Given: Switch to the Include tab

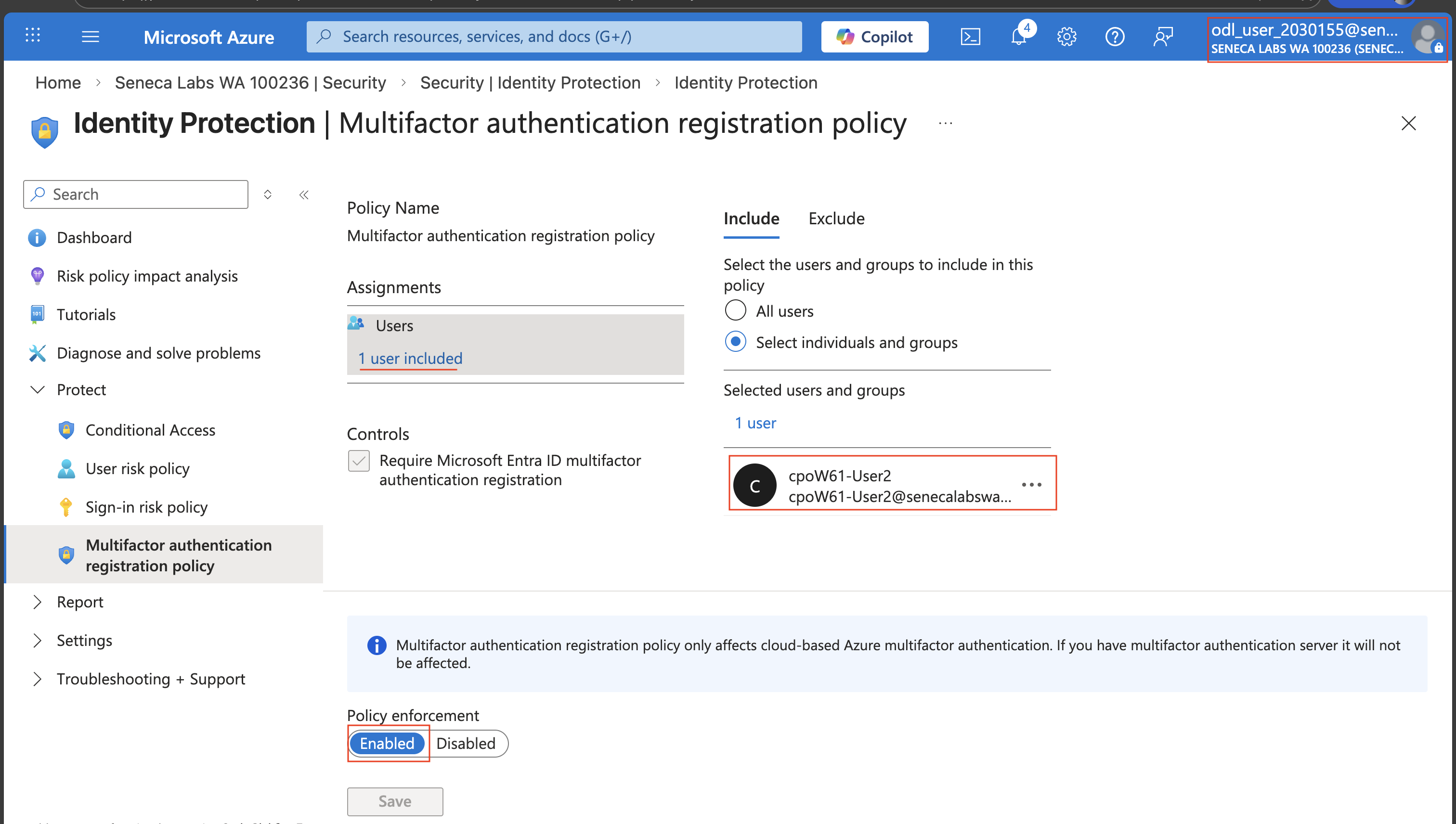Looking at the screenshot, I should coord(751,219).
